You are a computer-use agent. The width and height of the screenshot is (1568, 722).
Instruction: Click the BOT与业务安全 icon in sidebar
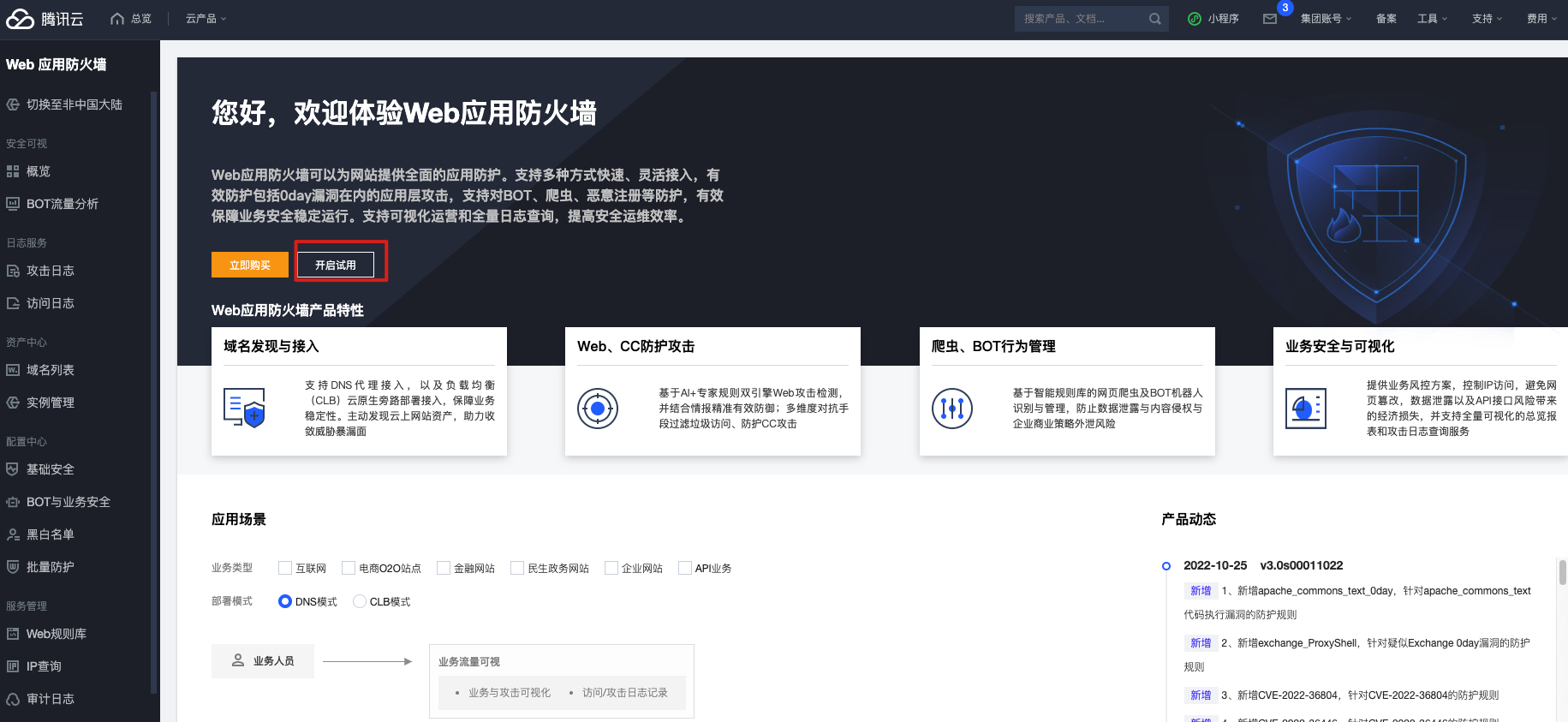13,502
